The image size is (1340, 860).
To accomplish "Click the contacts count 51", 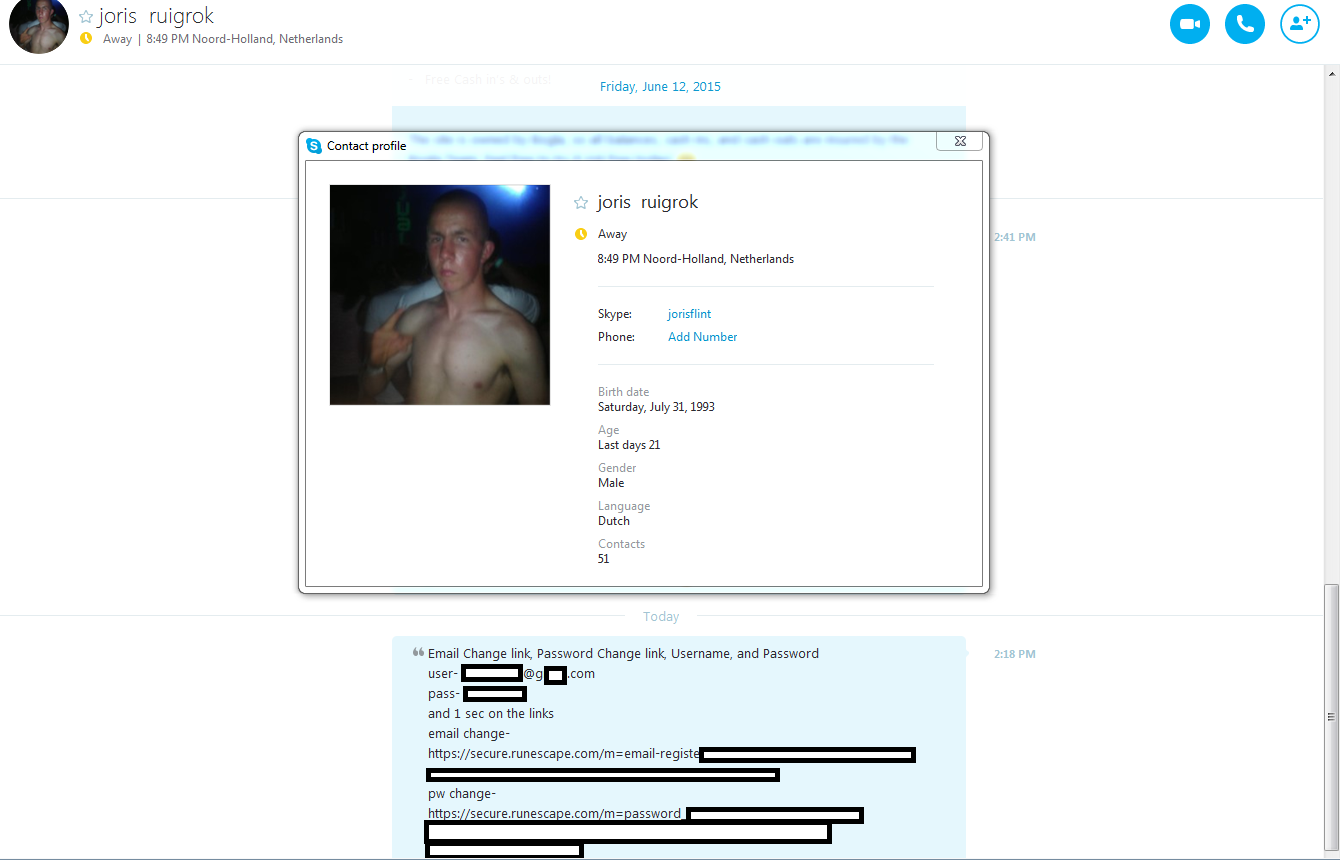I will pos(604,559).
